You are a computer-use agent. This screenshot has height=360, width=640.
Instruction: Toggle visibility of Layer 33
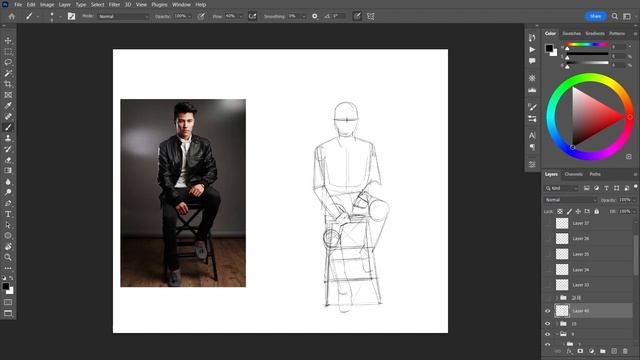click(547, 284)
